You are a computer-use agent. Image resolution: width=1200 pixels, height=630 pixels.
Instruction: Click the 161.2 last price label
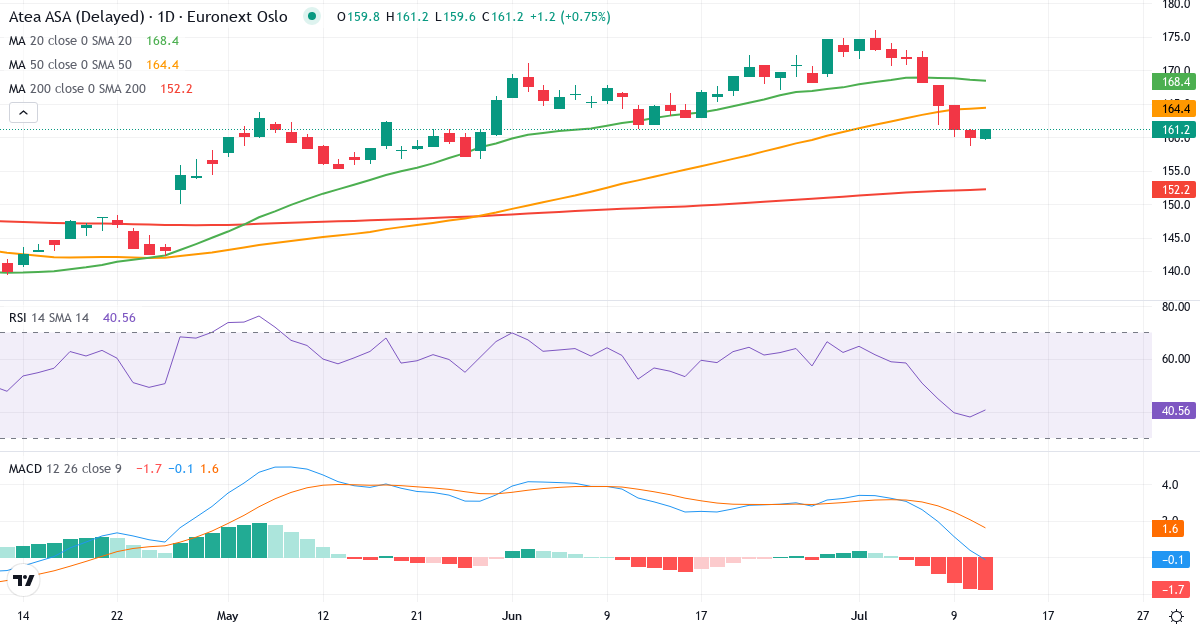pos(1175,129)
